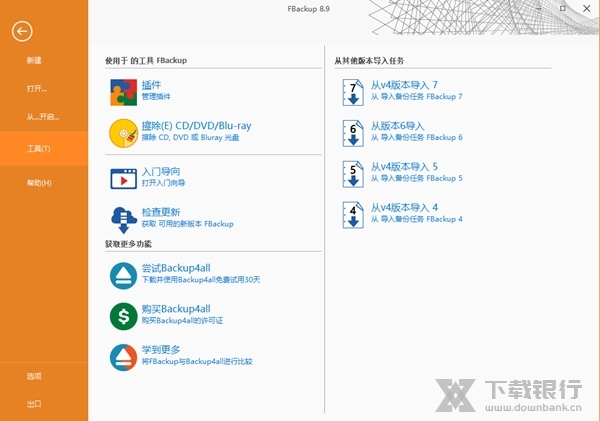Click the 检查更新 link
Viewport: 600px width, 421px height.
(161, 212)
